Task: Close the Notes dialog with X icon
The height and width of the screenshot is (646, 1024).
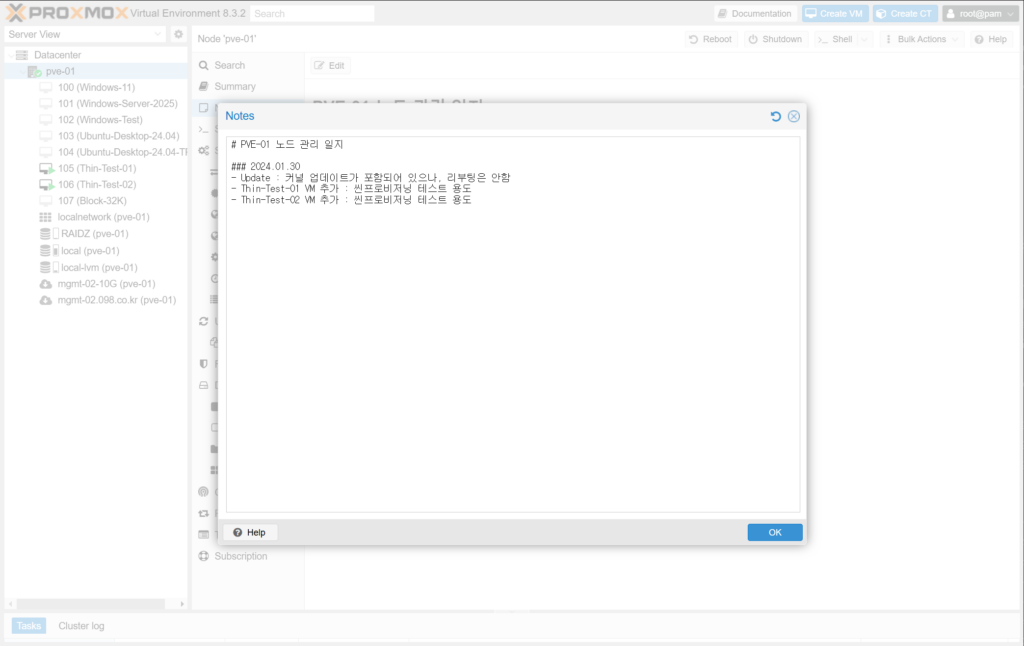Action: tap(794, 116)
